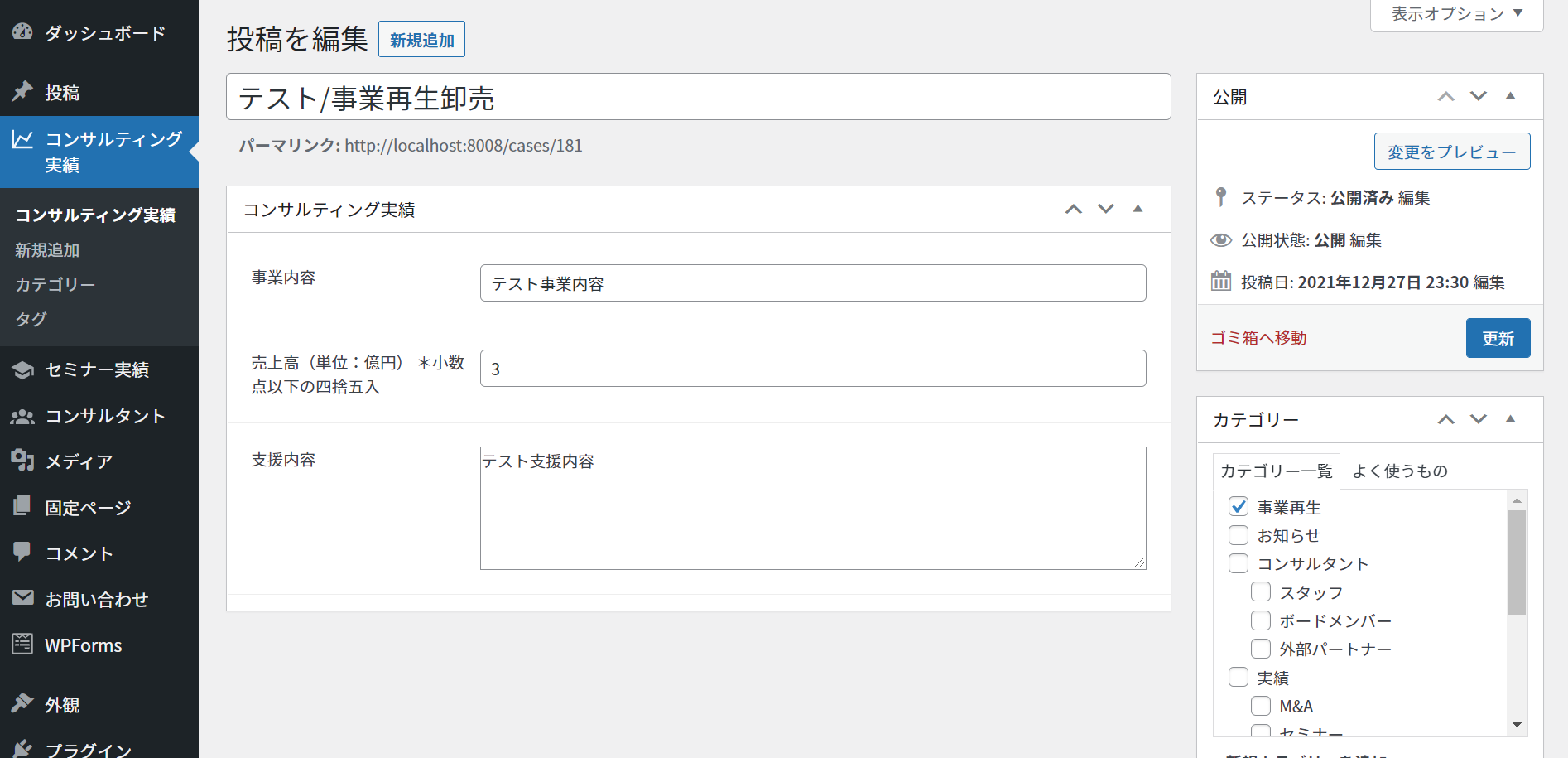Viewport: 1568px width, 758px height.
Task: Click the blue 更新 update button
Action: pyautogui.click(x=1498, y=338)
